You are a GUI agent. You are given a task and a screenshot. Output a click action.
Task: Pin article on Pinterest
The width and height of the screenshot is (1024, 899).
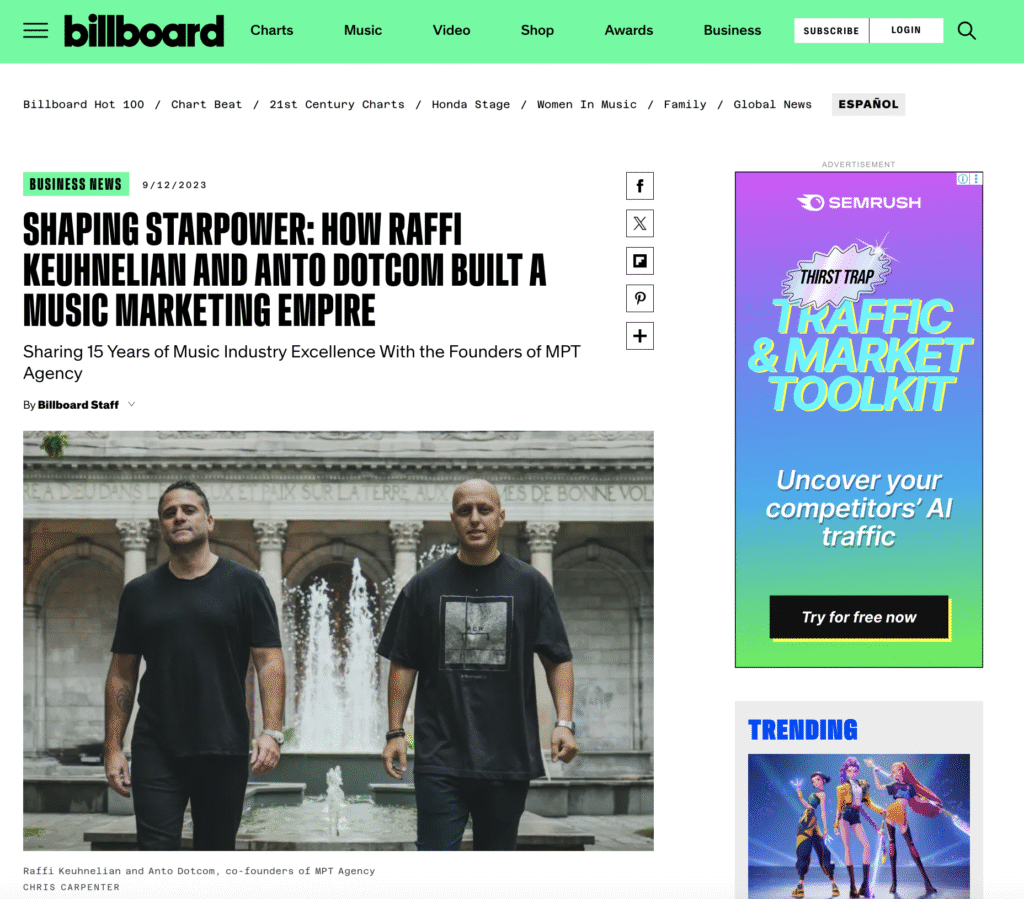click(x=639, y=298)
